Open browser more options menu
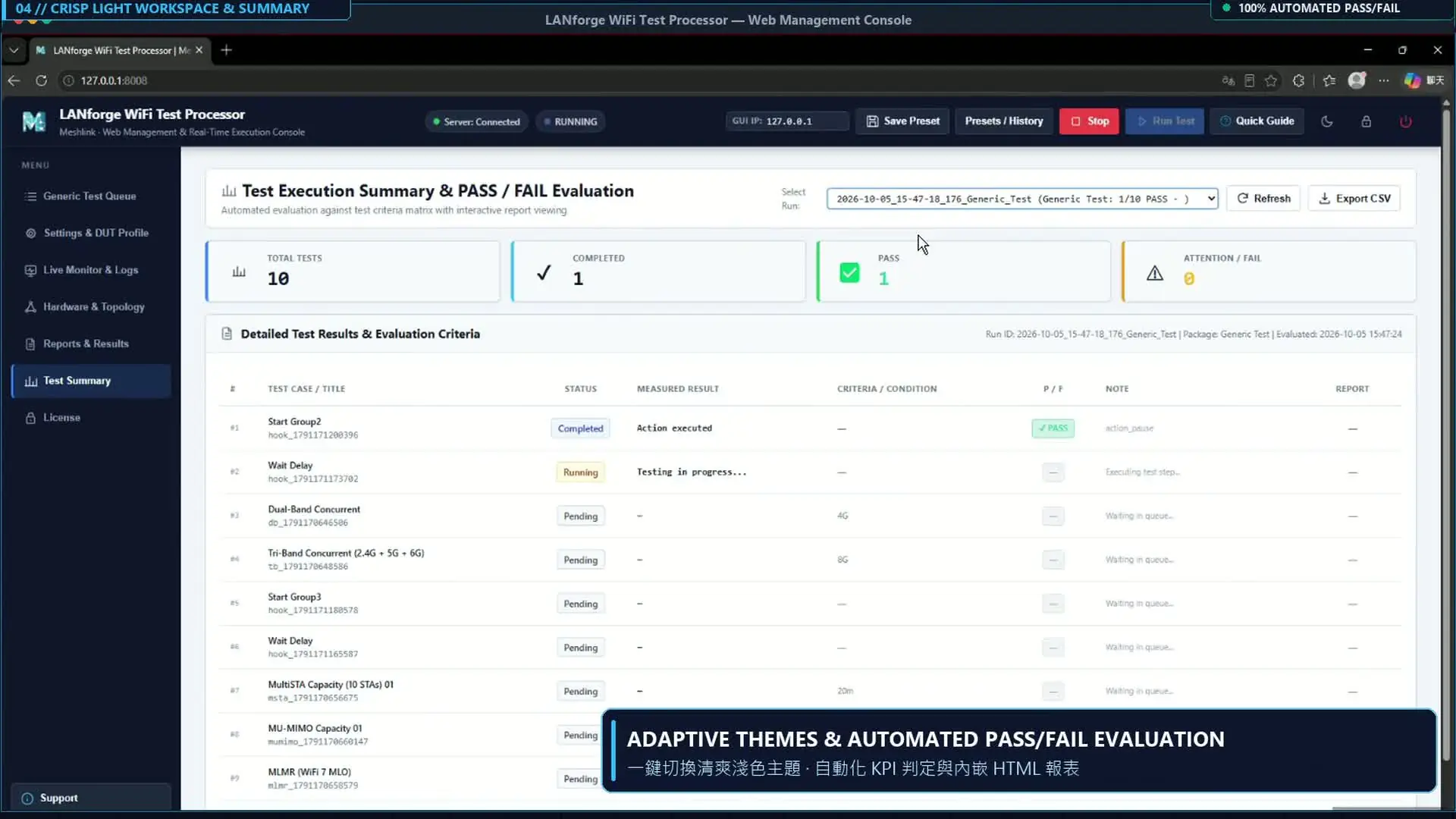This screenshot has height=819, width=1456. (1384, 80)
